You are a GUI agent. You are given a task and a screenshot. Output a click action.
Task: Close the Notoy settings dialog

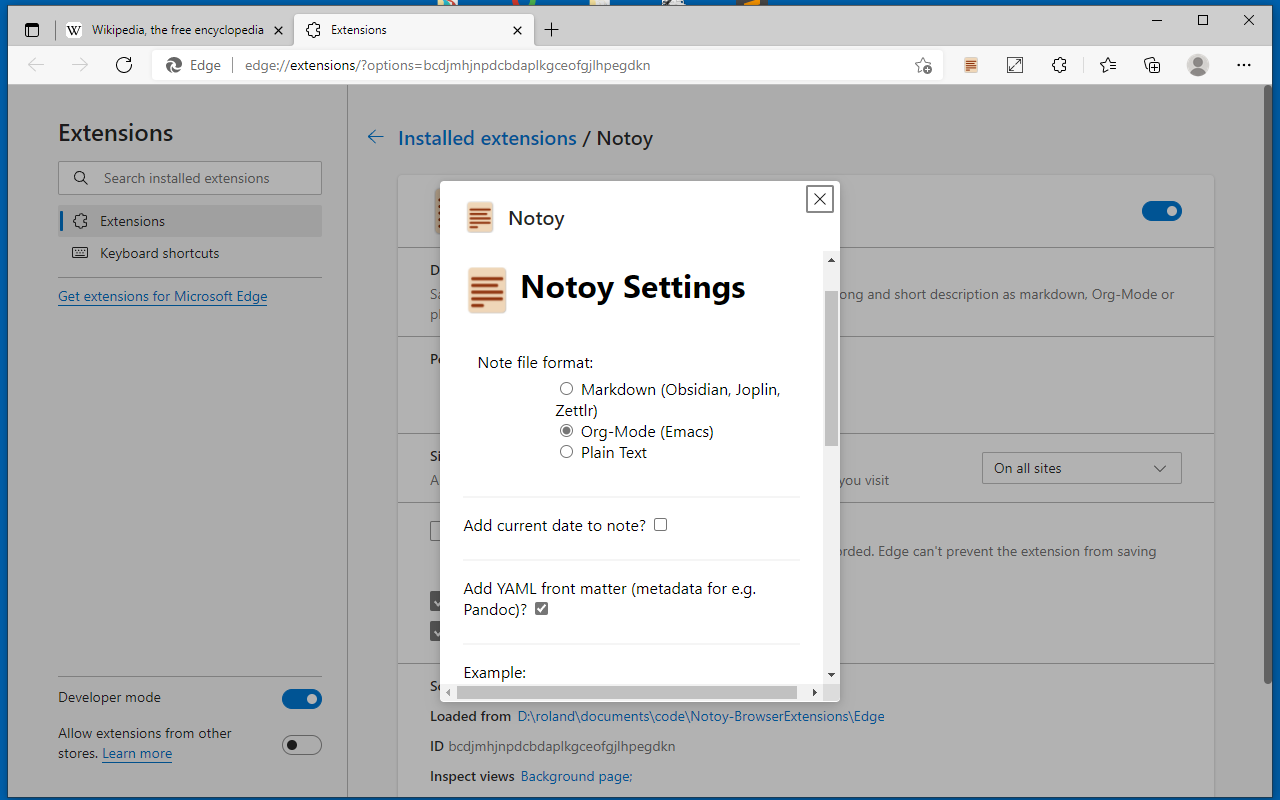(820, 199)
